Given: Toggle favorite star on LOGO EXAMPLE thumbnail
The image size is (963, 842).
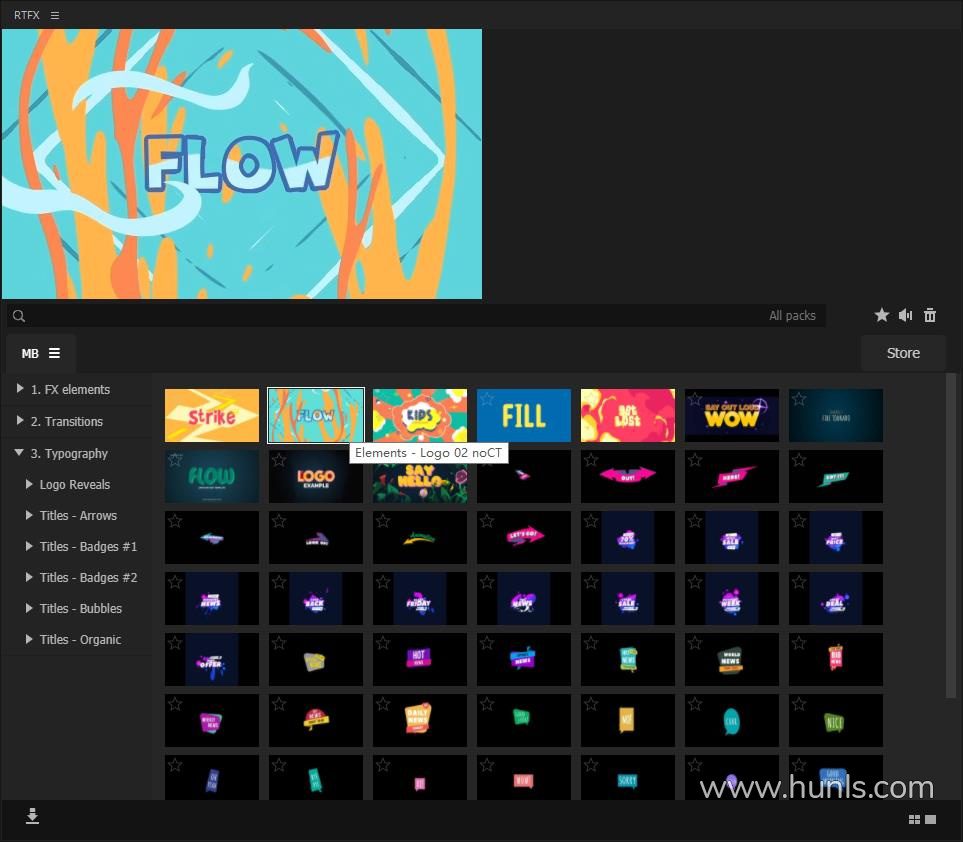Looking at the screenshot, I should pos(279,460).
